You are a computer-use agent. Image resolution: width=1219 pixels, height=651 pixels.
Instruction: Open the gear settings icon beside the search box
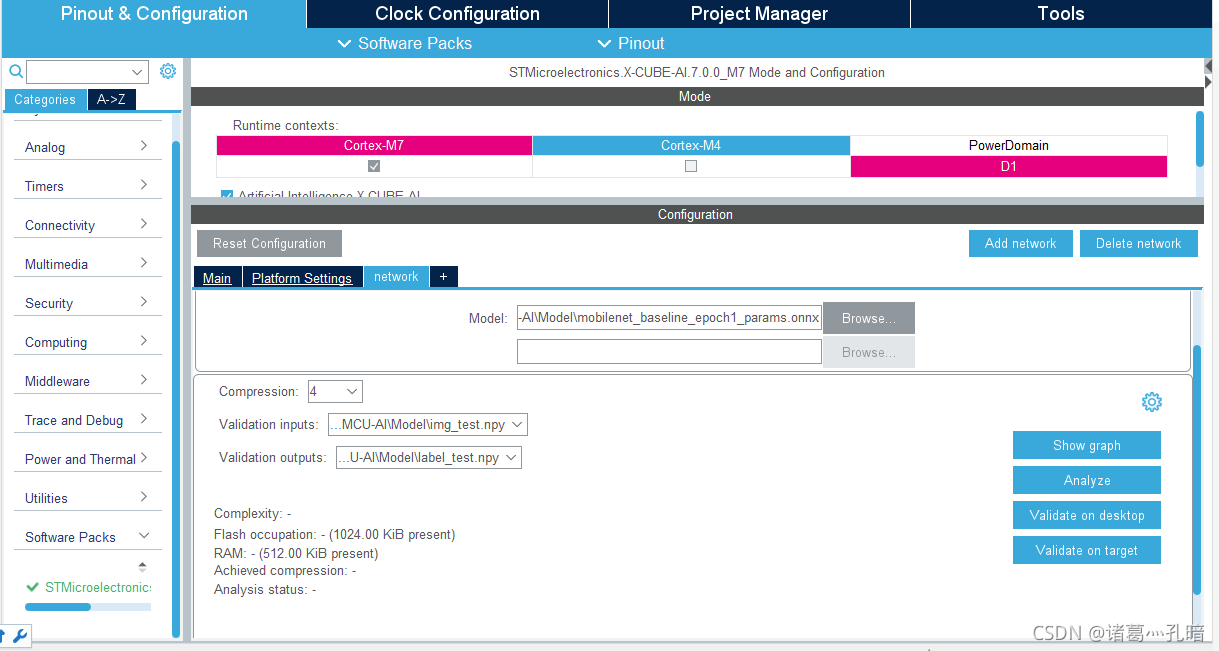pos(167,71)
